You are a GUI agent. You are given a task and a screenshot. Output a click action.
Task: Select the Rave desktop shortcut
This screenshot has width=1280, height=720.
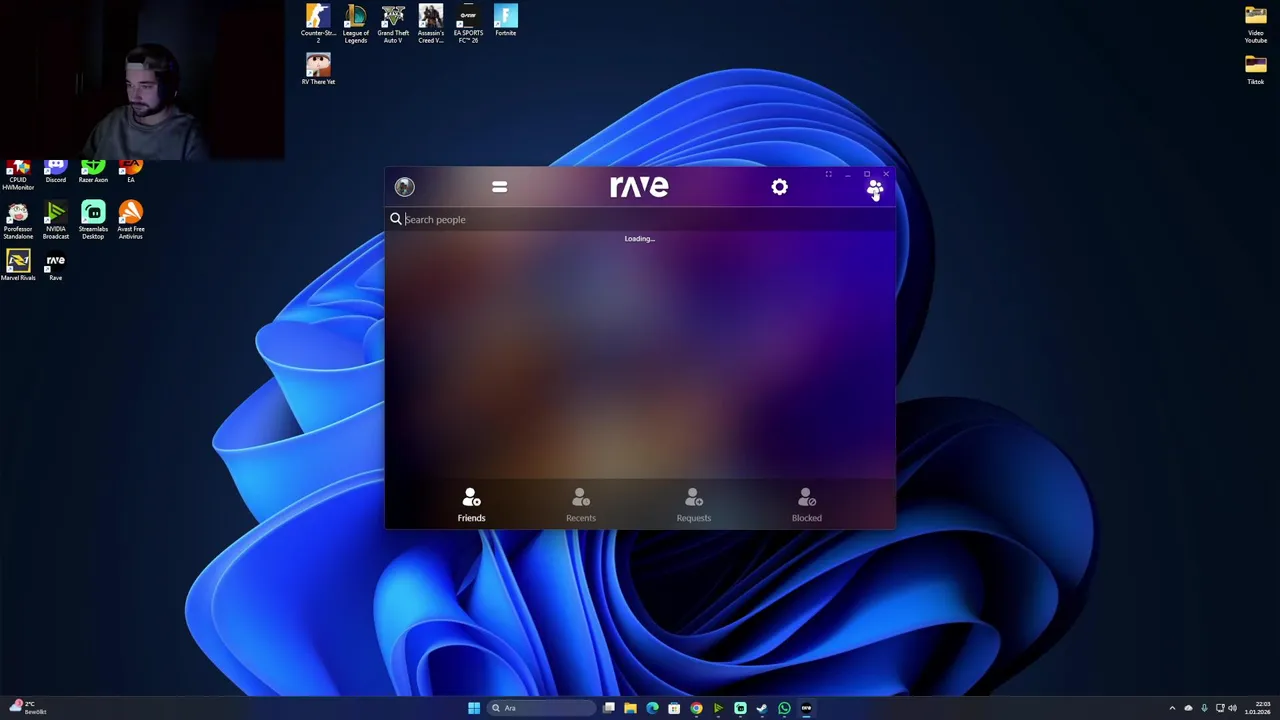tap(55, 266)
